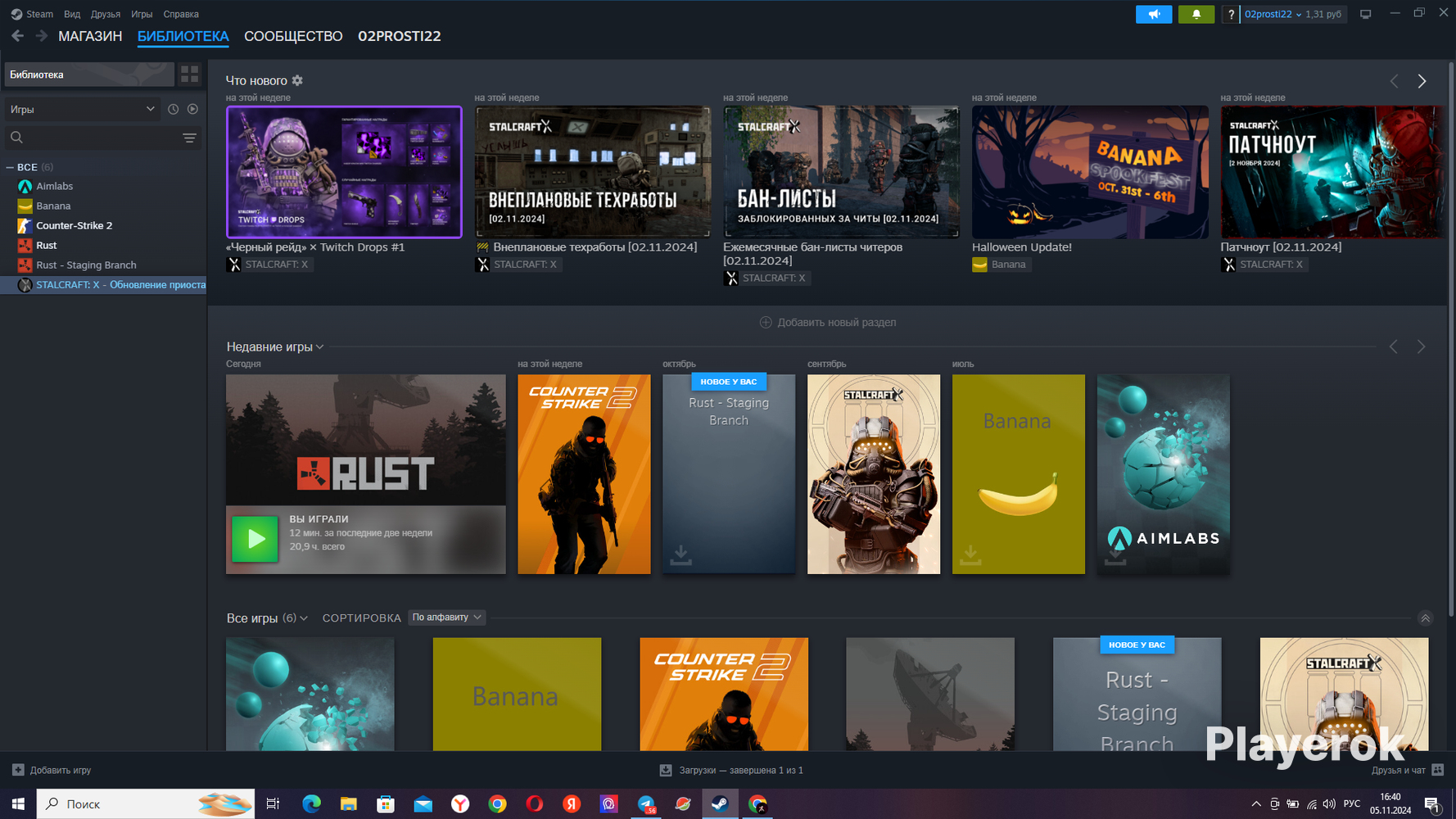Open the Справка menu
Screen dimensions: 1456x819
[x=181, y=14]
